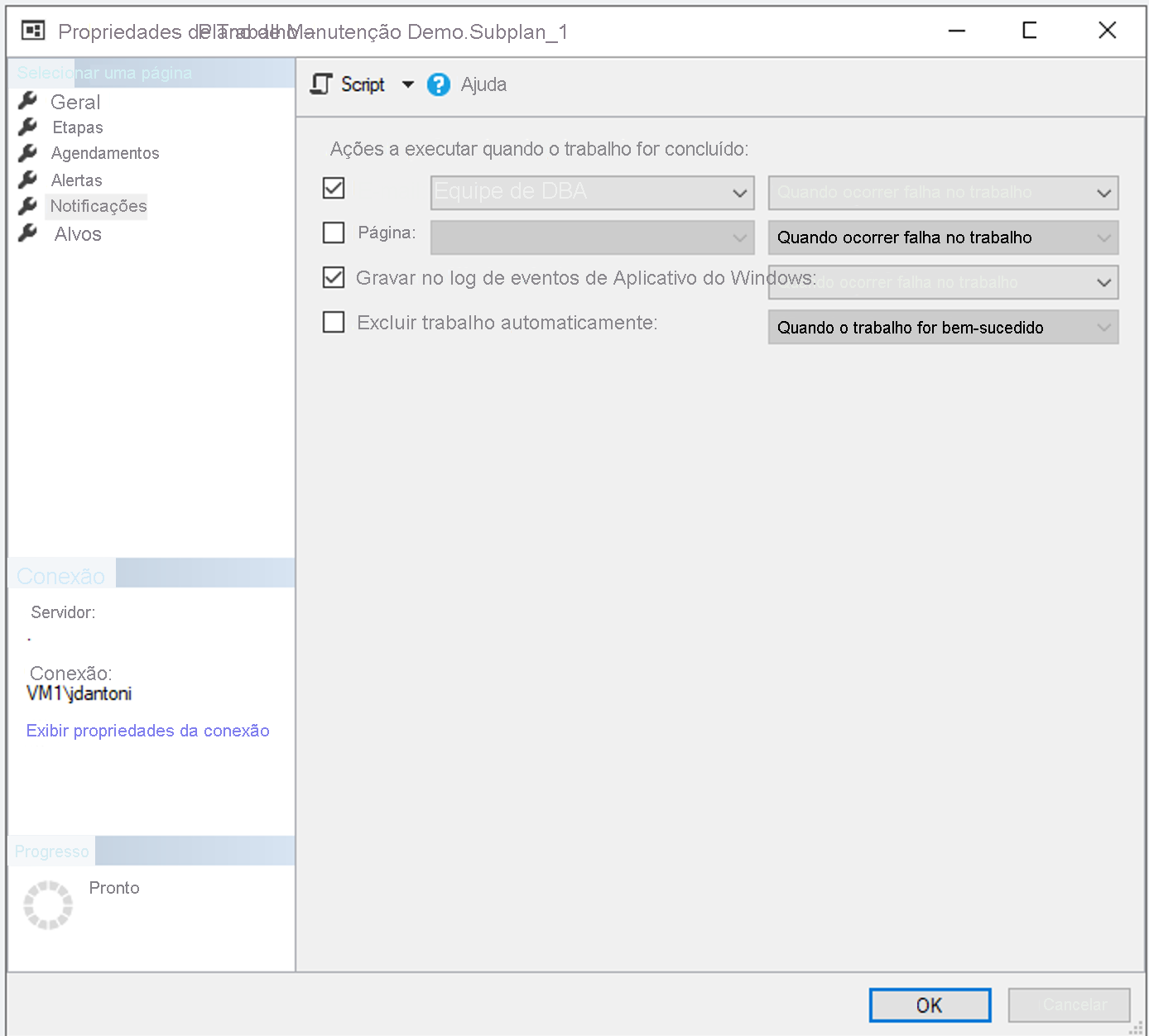This screenshot has height=1036, width=1149.
Task: Click the wrench icon beside Alvos
Action: pos(27,233)
